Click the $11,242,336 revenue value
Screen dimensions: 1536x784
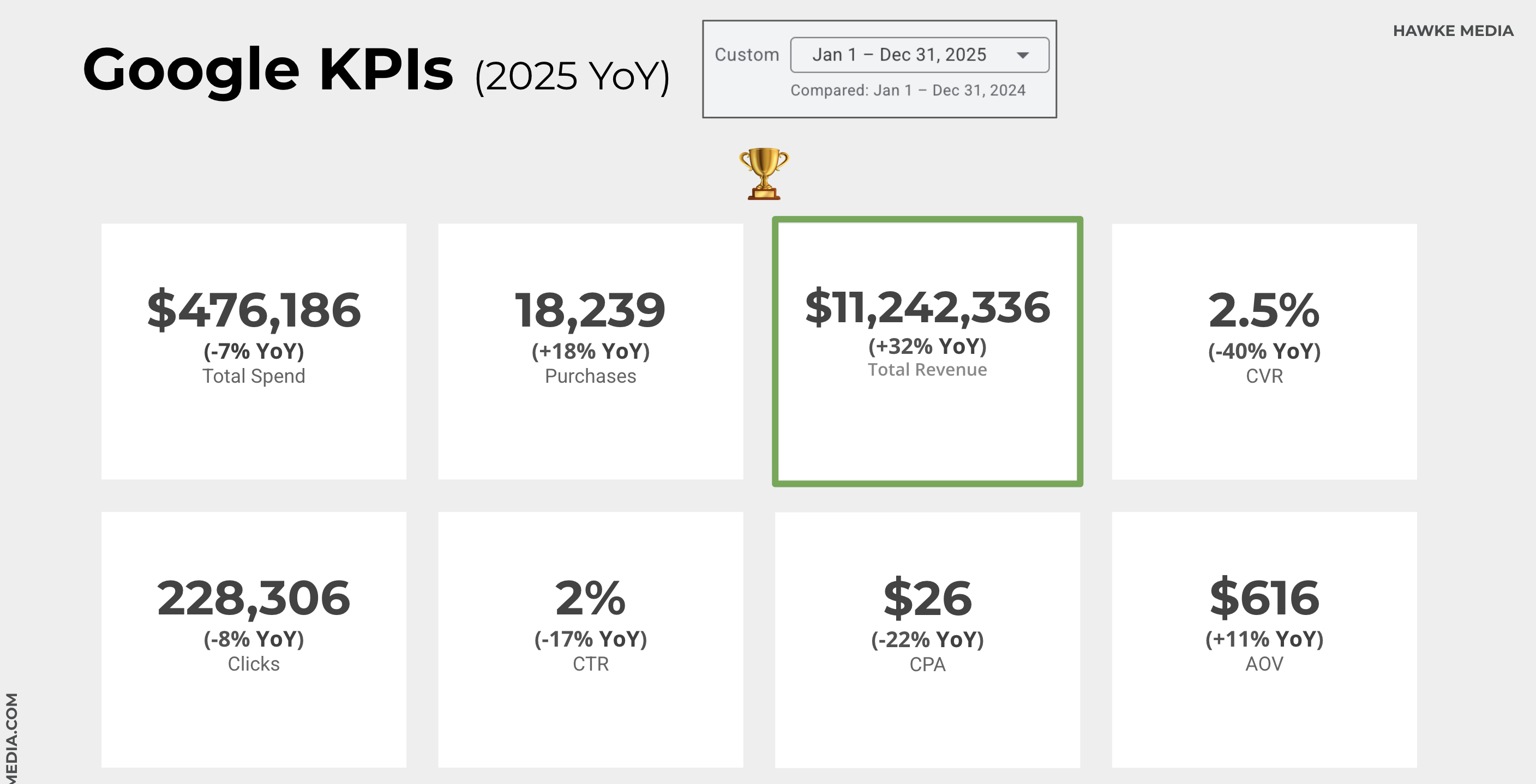coord(927,307)
